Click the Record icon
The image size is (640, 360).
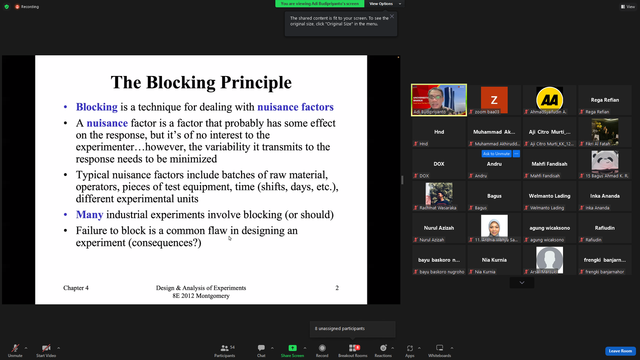(x=322, y=348)
